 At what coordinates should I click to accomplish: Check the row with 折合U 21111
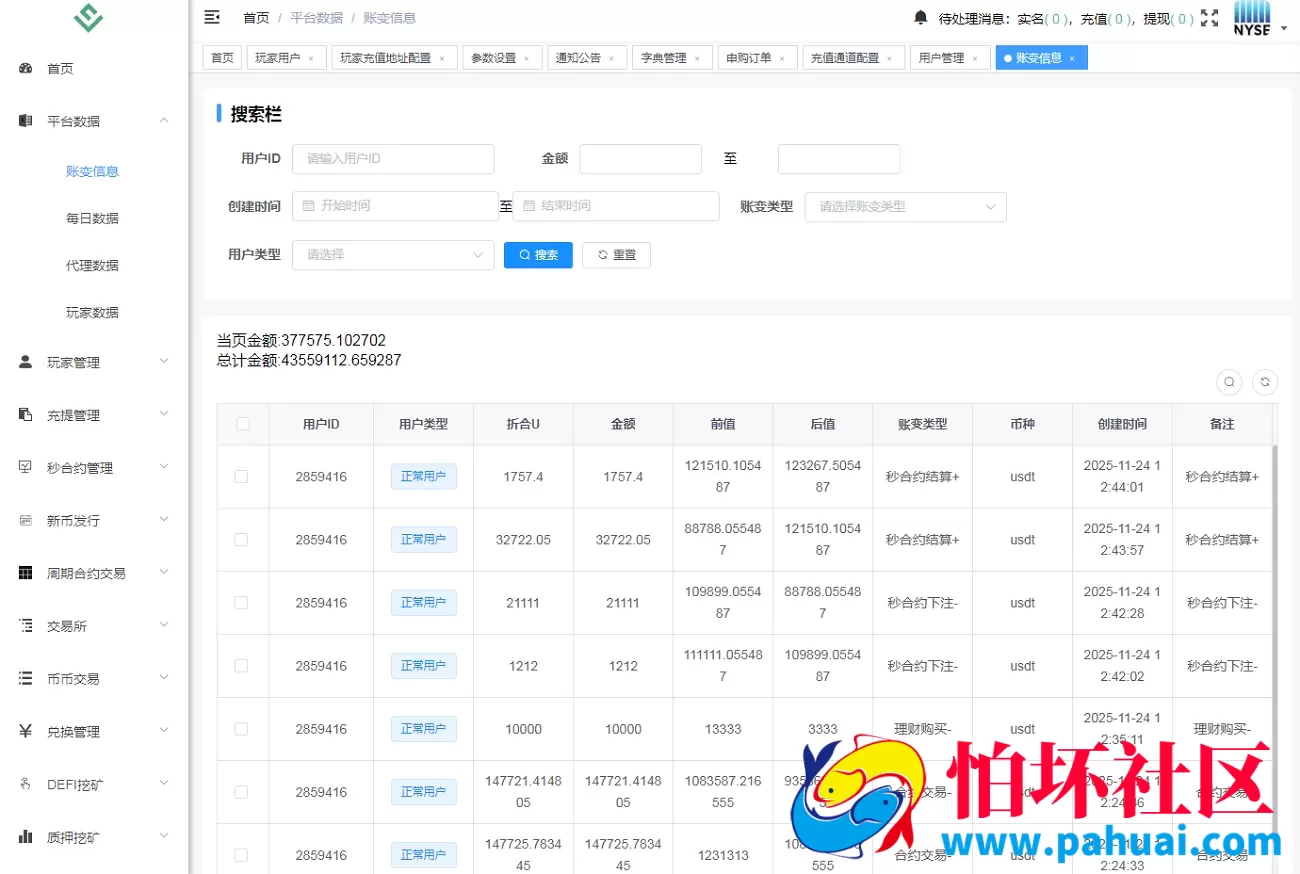241,603
